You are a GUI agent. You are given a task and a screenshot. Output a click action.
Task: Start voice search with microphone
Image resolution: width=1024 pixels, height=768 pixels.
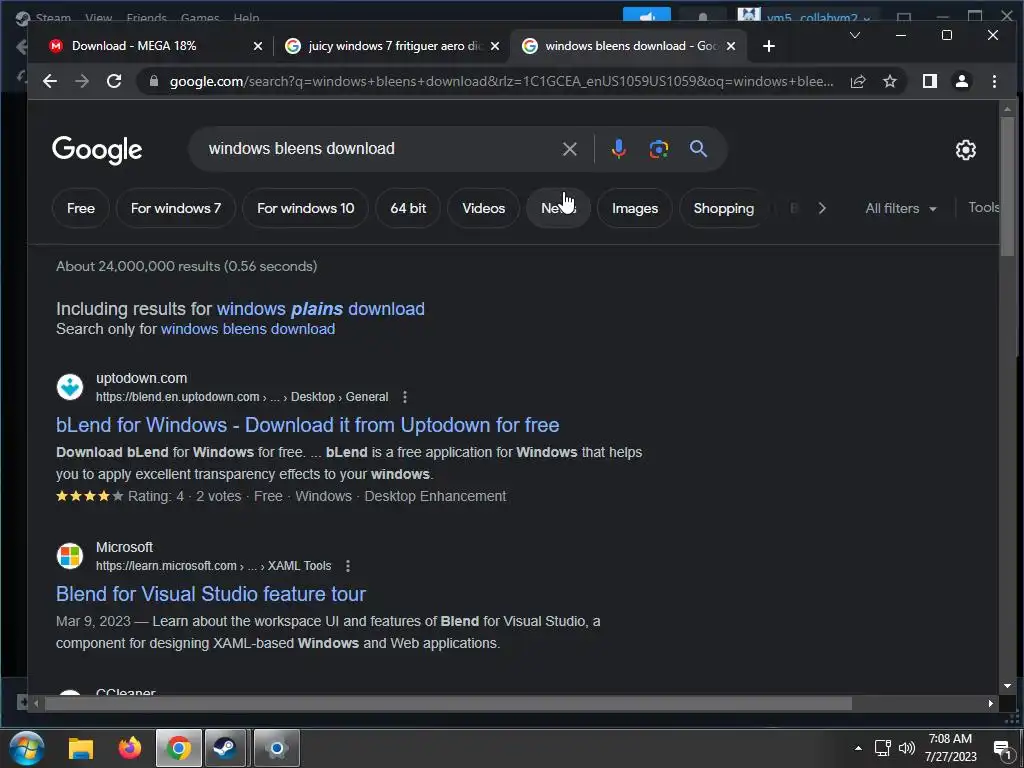618,149
